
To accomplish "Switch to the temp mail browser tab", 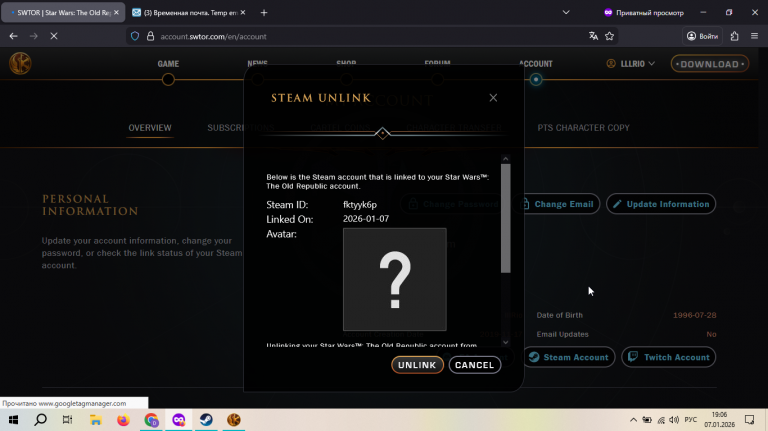I will coord(189,13).
